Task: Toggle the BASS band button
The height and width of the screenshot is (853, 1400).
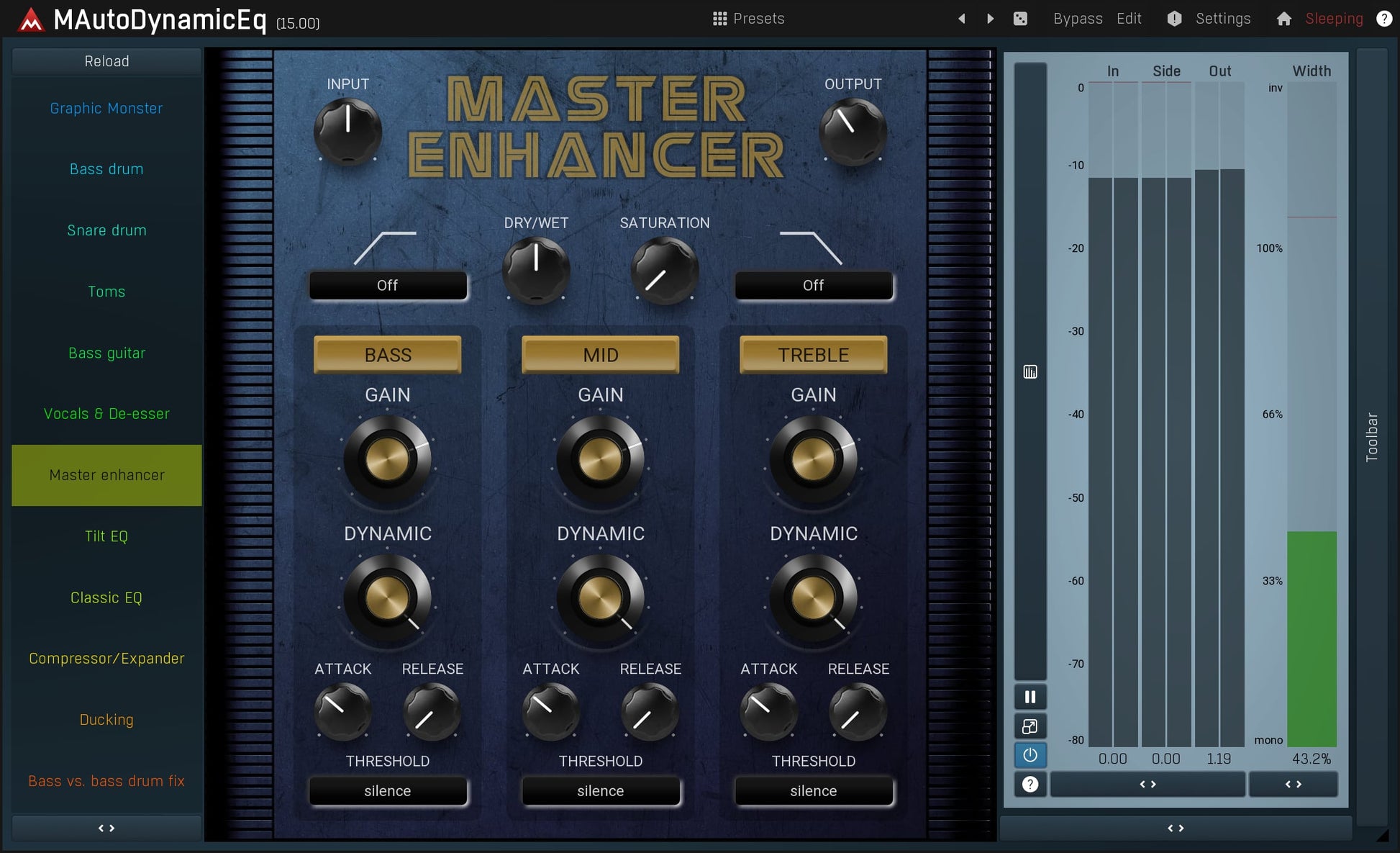Action: [x=388, y=355]
